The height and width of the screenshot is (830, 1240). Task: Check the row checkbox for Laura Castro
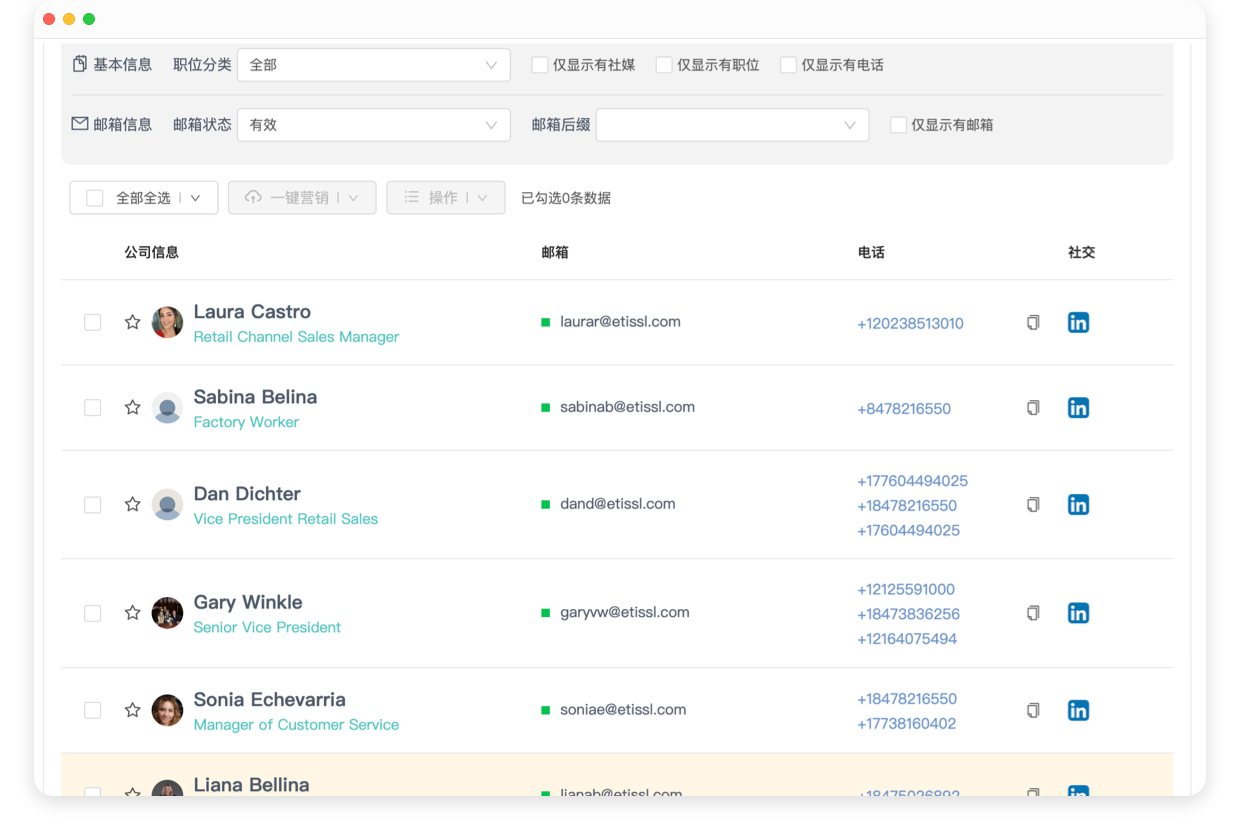coord(92,322)
